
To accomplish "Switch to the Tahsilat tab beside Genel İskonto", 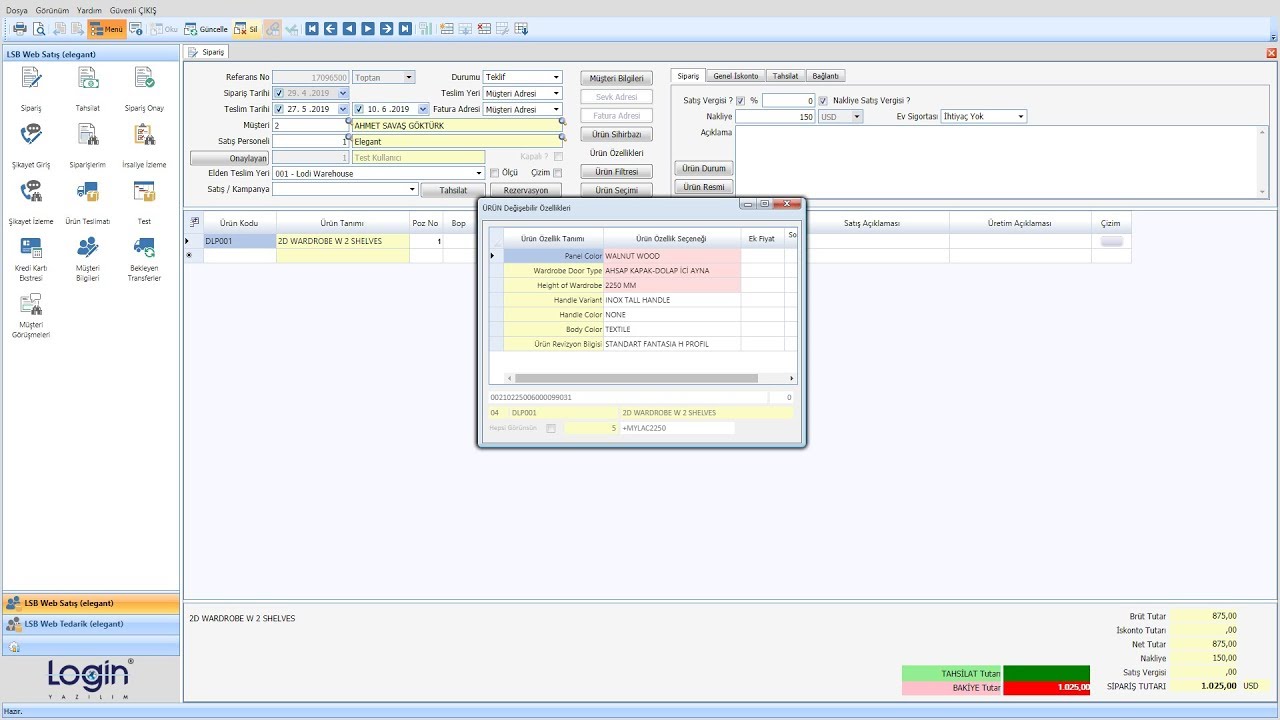I will pos(785,76).
